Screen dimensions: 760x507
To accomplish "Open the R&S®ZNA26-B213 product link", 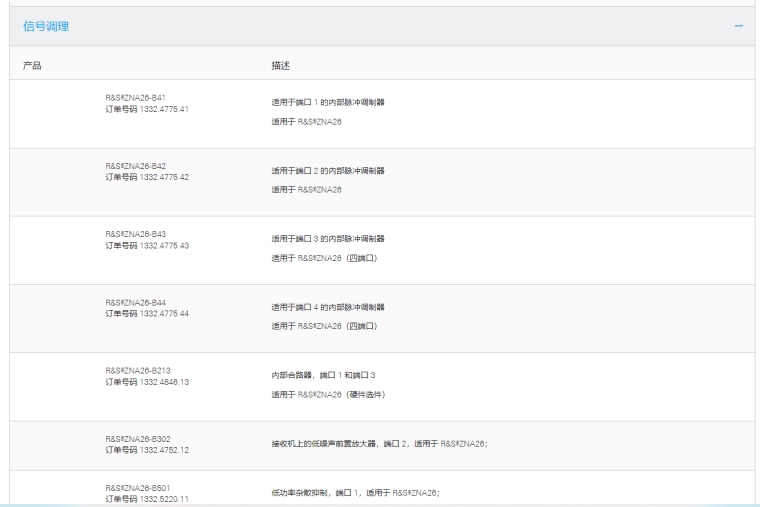I will (x=137, y=370).
